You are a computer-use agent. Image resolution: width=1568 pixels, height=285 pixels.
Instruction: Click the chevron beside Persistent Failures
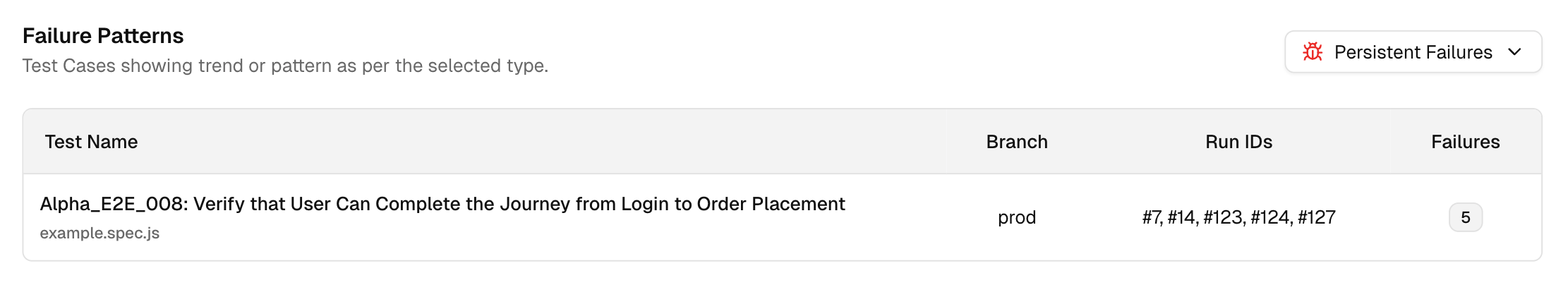1514,52
